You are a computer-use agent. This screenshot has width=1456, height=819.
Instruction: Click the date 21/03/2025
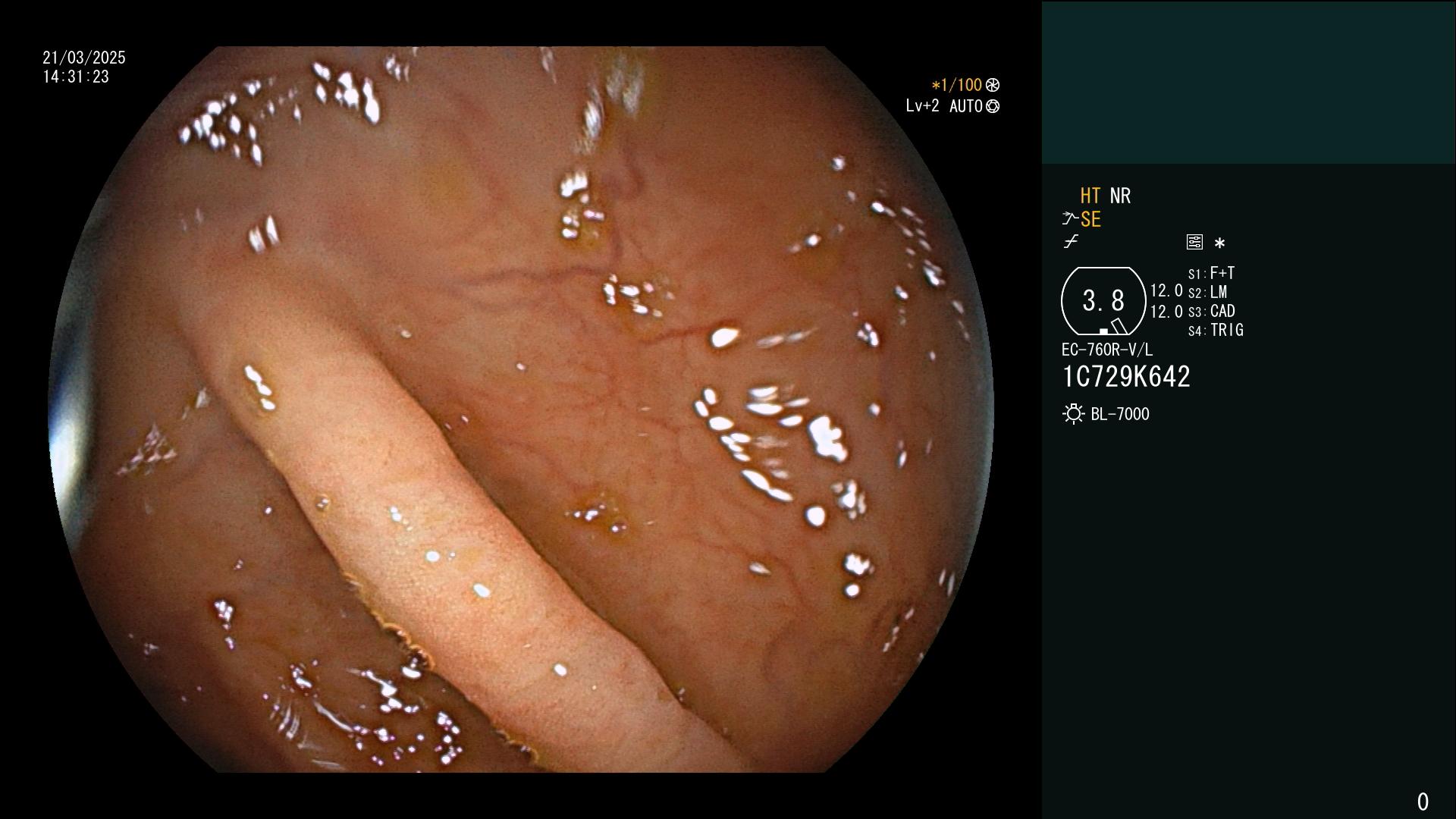click(84, 58)
